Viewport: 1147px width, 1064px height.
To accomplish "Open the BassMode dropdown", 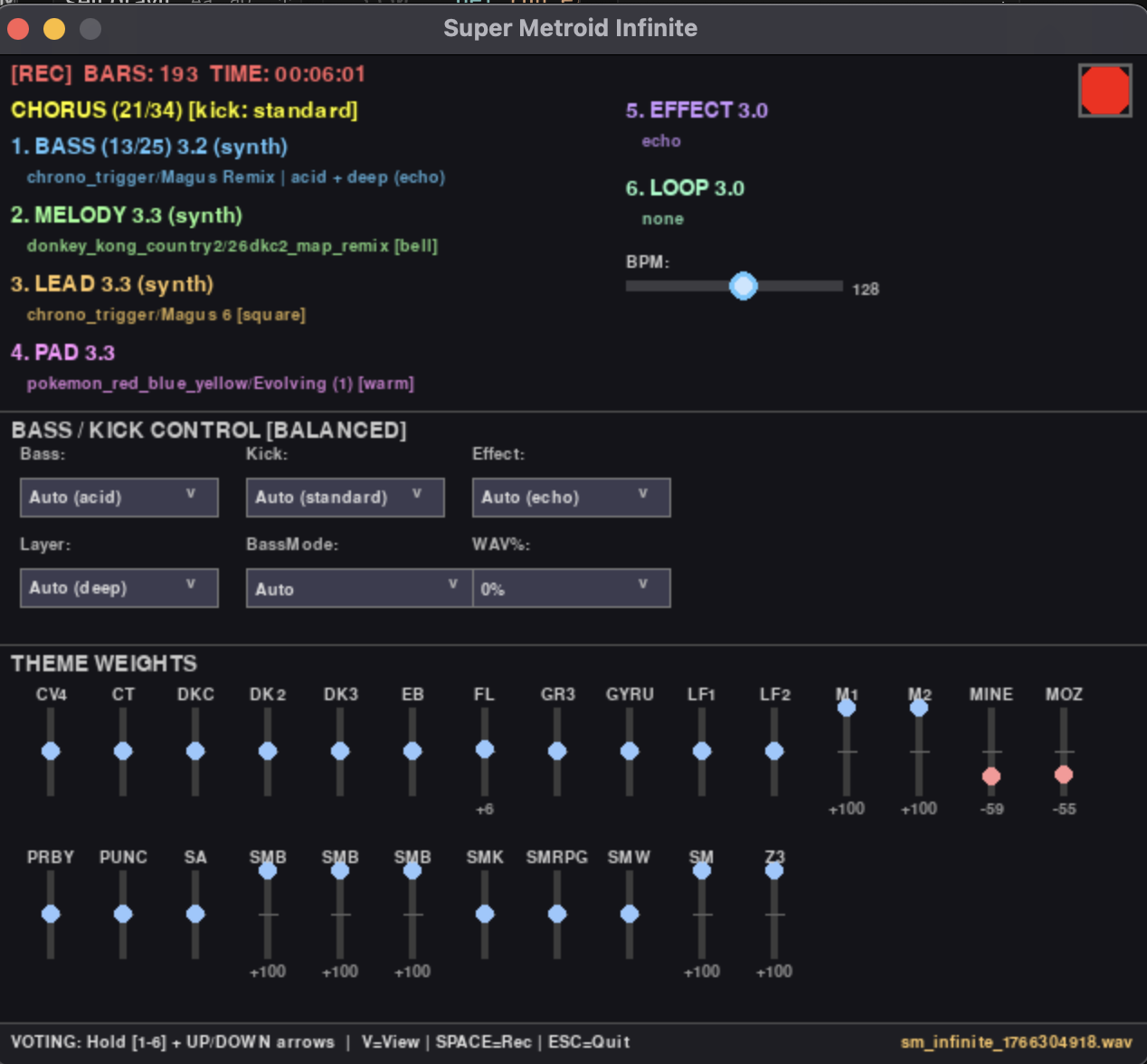I will click(x=358, y=589).
